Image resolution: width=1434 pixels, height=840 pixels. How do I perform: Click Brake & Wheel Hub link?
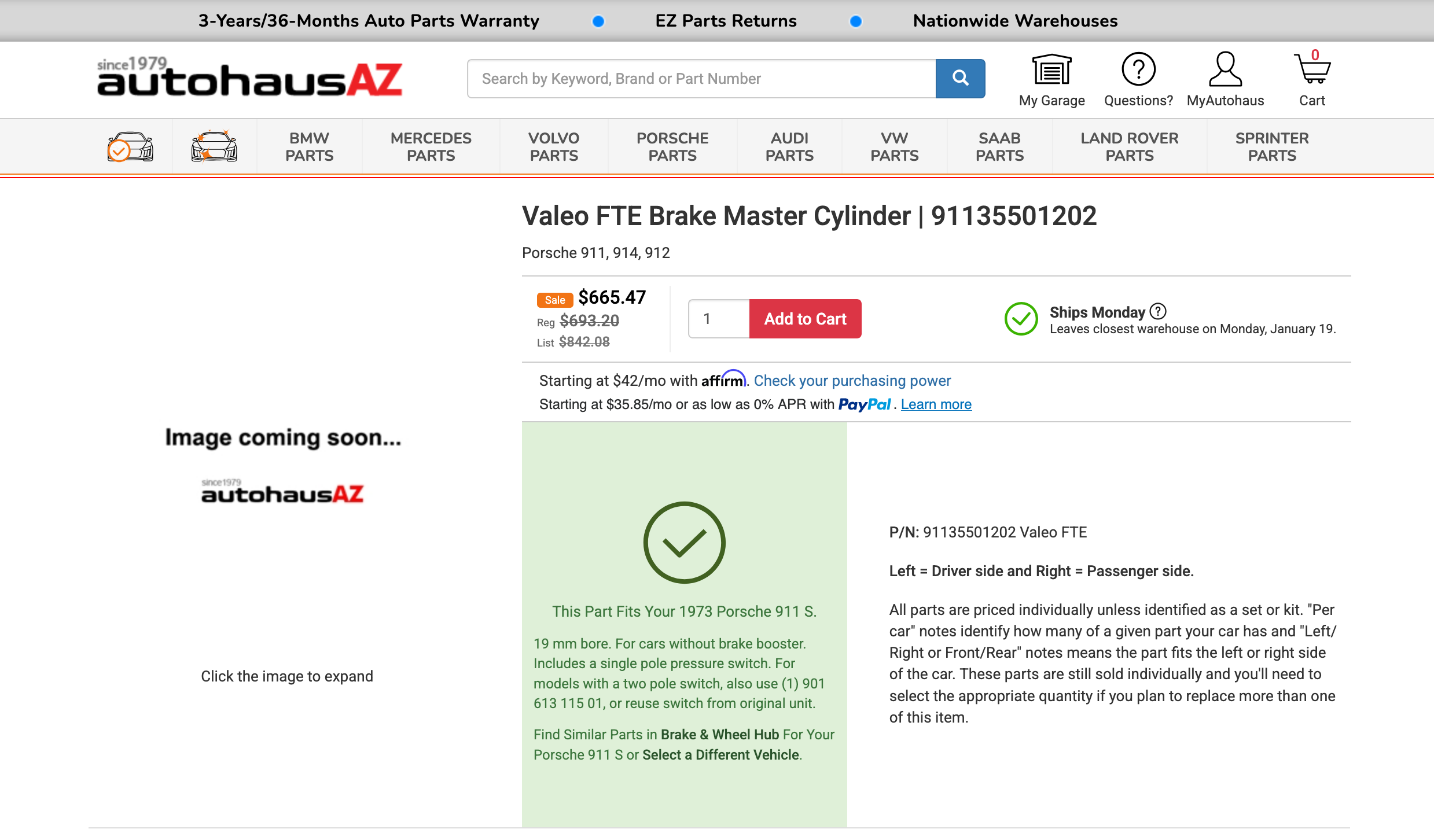pyautogui.click(x=719, y=734)
